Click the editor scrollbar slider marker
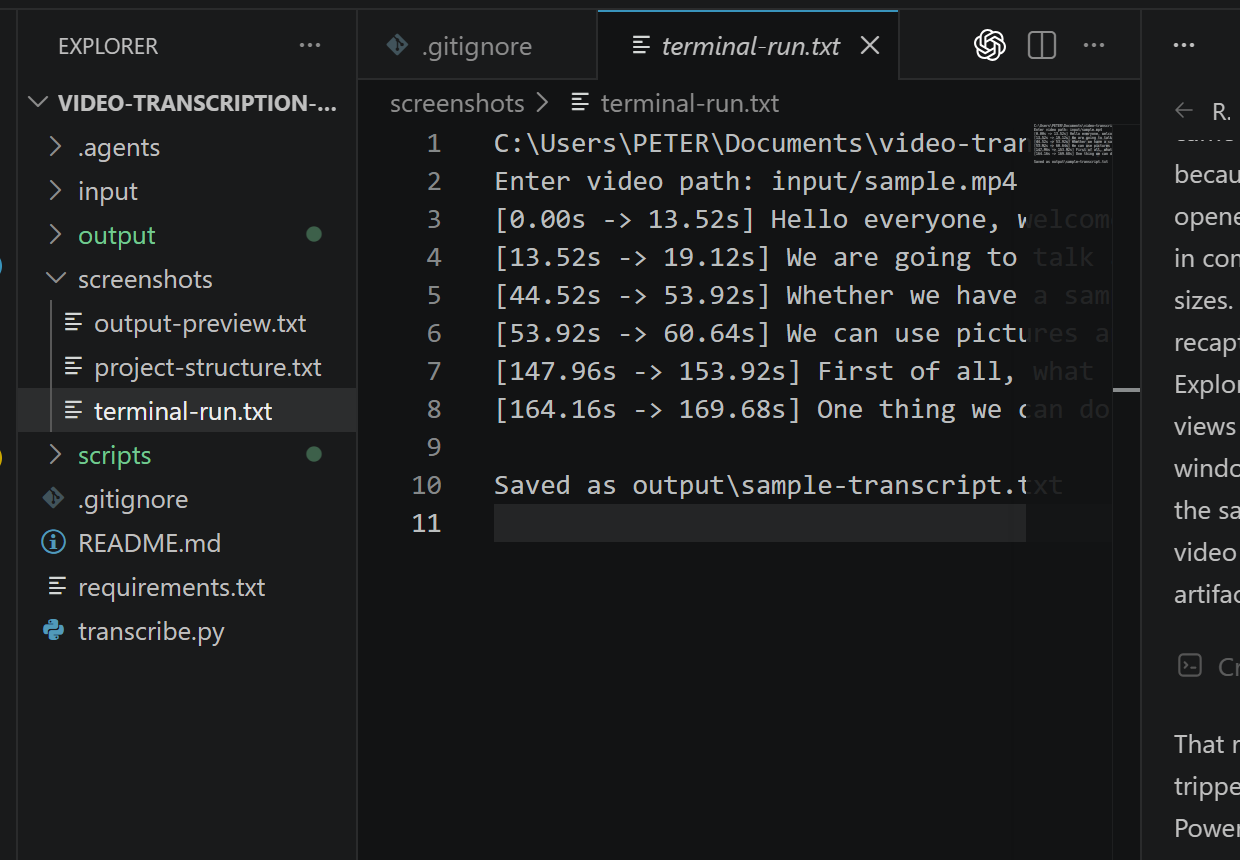Image resolution: width=1240 pixels, height=860 pixels. click(x=1127, y=389)
